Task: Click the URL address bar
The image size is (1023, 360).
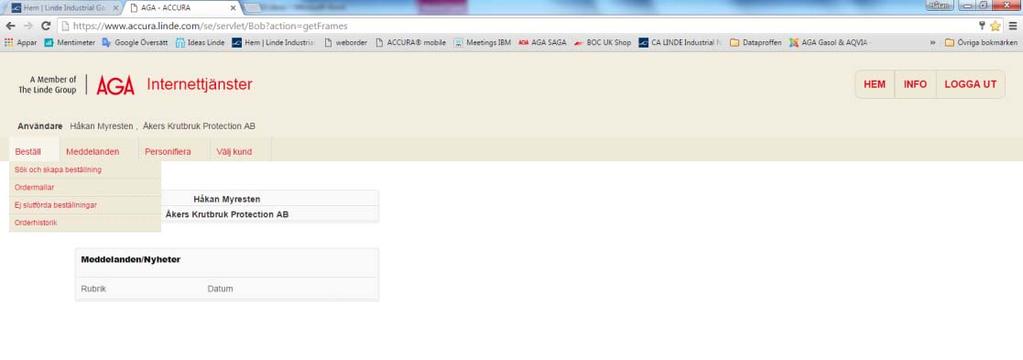Action: pyautogui.click(x=515, y=26)
